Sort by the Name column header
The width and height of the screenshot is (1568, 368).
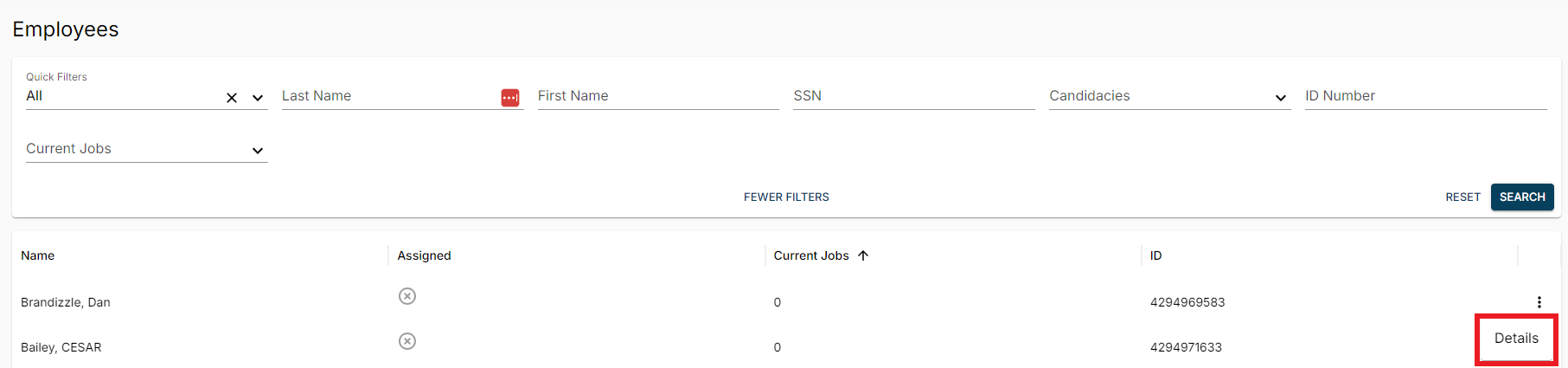(38, 255)
